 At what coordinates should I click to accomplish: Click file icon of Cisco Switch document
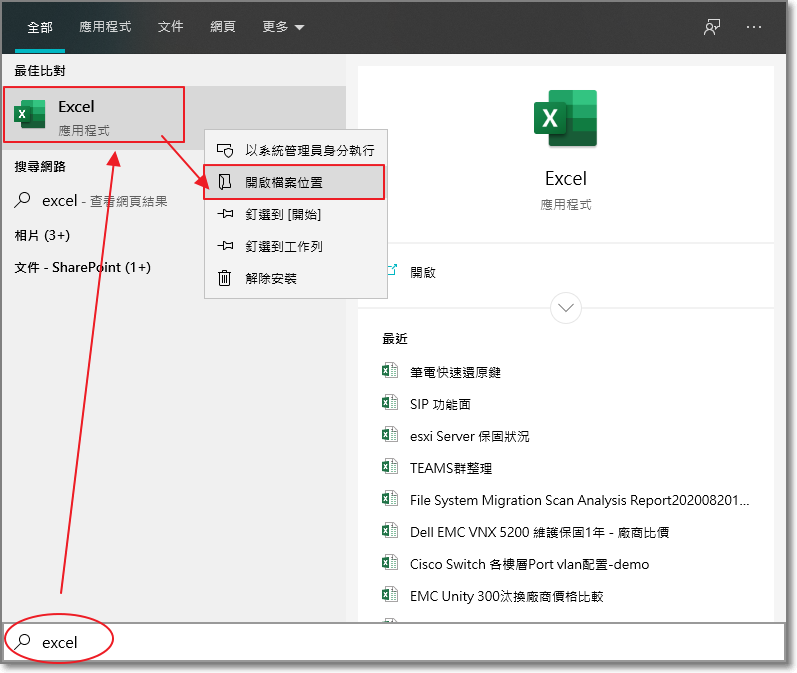click(390, 563)
